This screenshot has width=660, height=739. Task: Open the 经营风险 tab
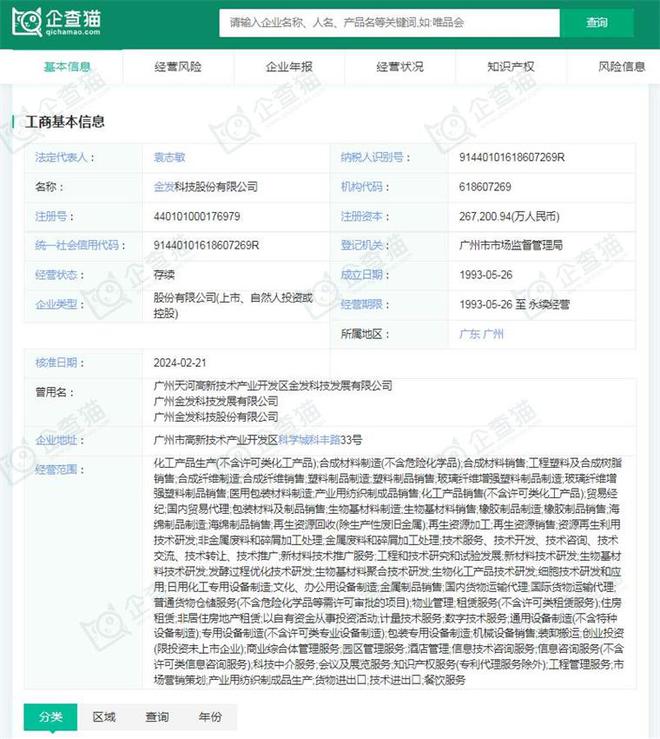click(178, 66)
